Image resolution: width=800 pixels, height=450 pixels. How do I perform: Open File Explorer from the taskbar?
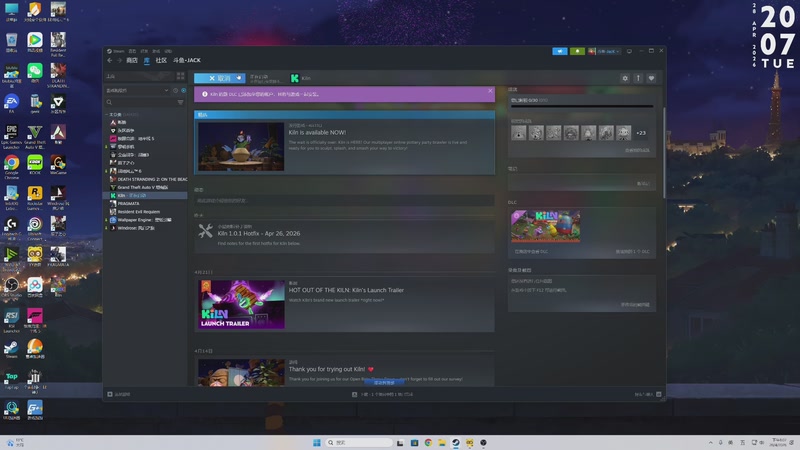(x=442, y=442)
